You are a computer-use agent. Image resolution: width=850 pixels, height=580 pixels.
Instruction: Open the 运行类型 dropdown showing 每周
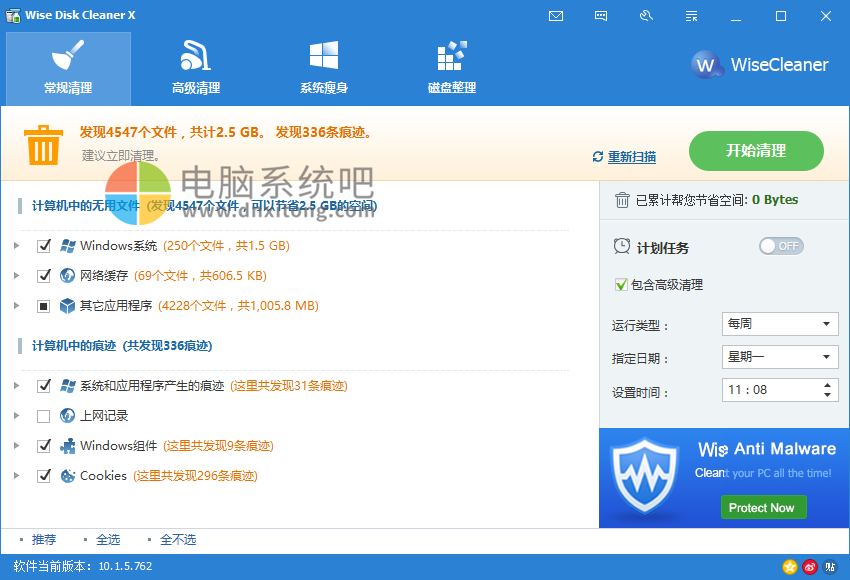(780, 324)
